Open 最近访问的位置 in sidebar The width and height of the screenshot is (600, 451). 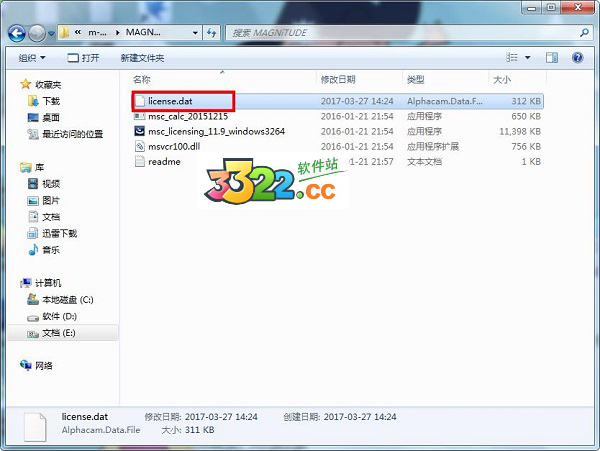(x=65, y=134)
